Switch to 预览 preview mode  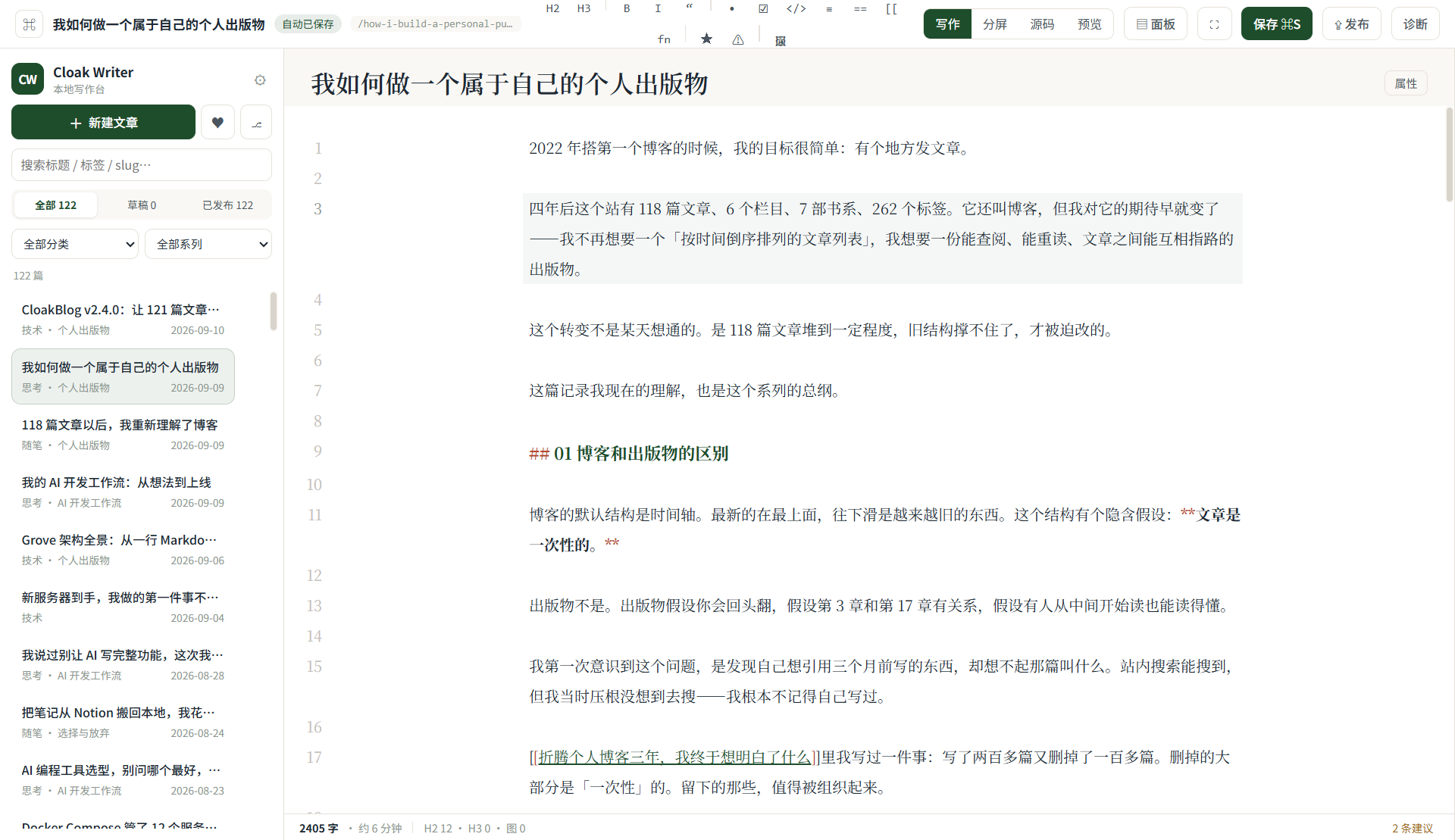[1089, 24]
